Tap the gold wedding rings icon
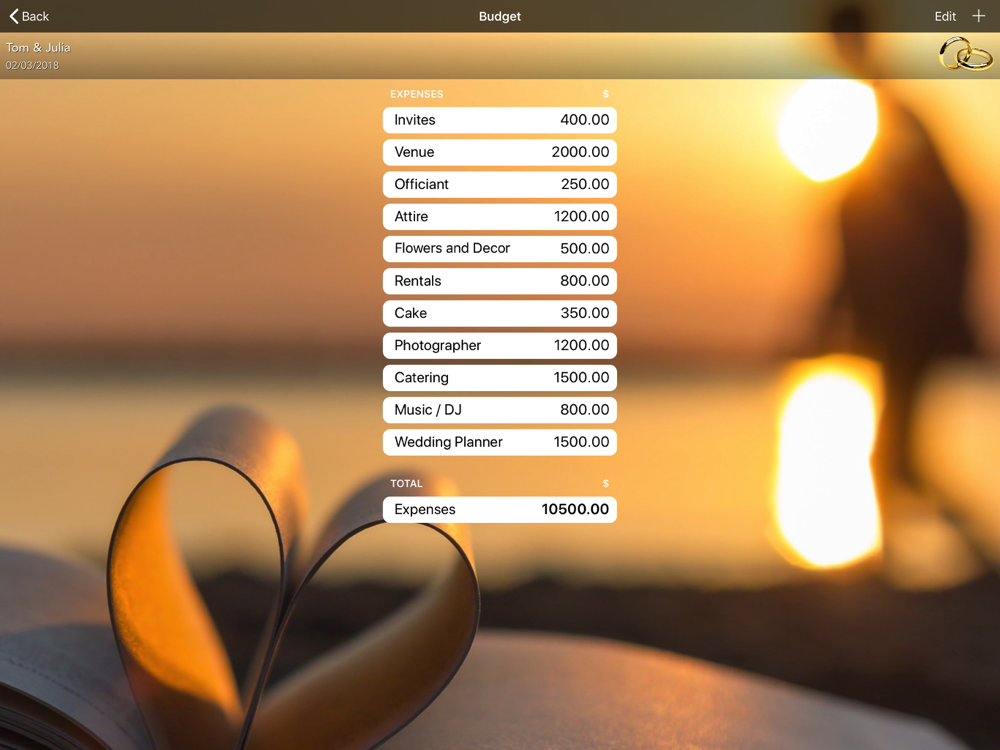Image resolution: width=1000 pixels, height=750 pixels. (x=965, y=54)
